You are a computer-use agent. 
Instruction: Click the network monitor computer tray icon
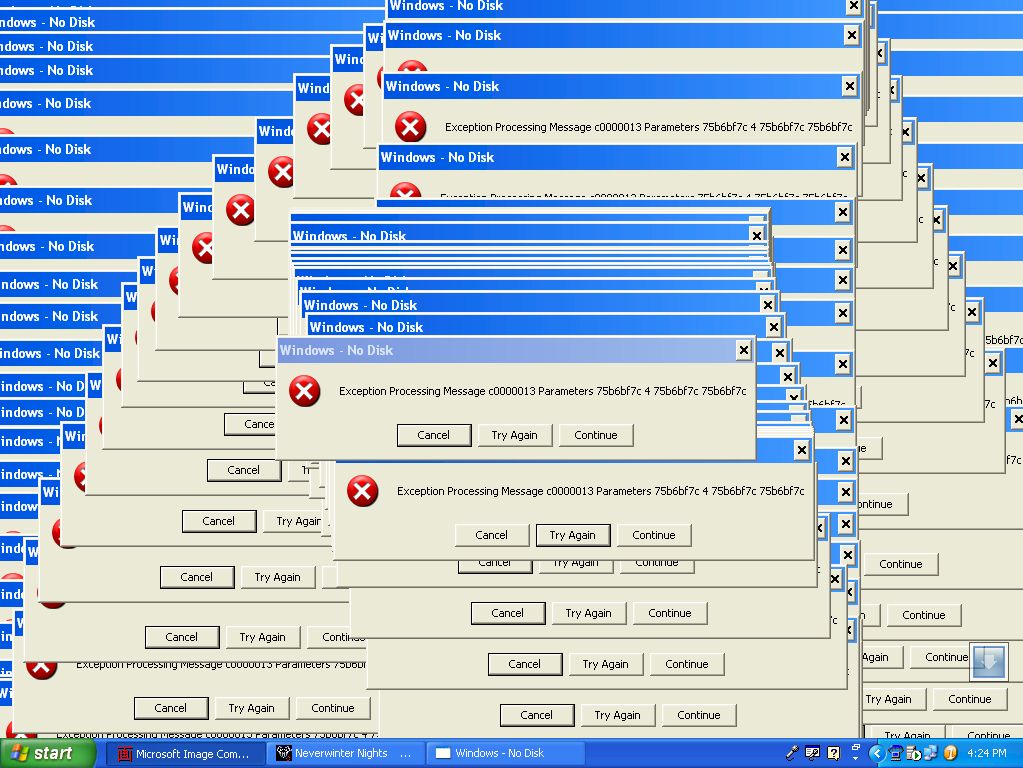(896, 754)
